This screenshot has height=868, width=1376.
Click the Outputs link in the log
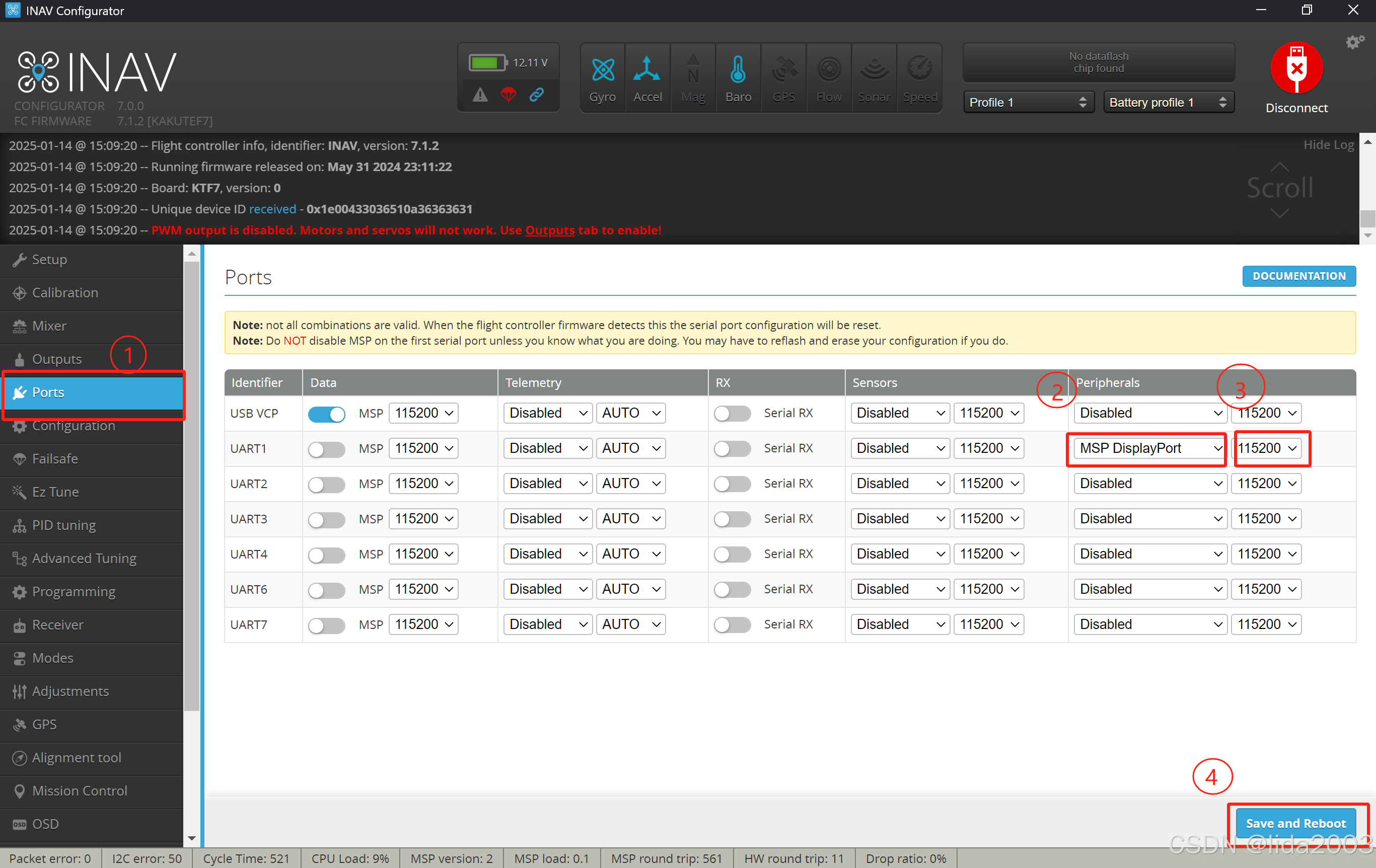pos(549,230)
